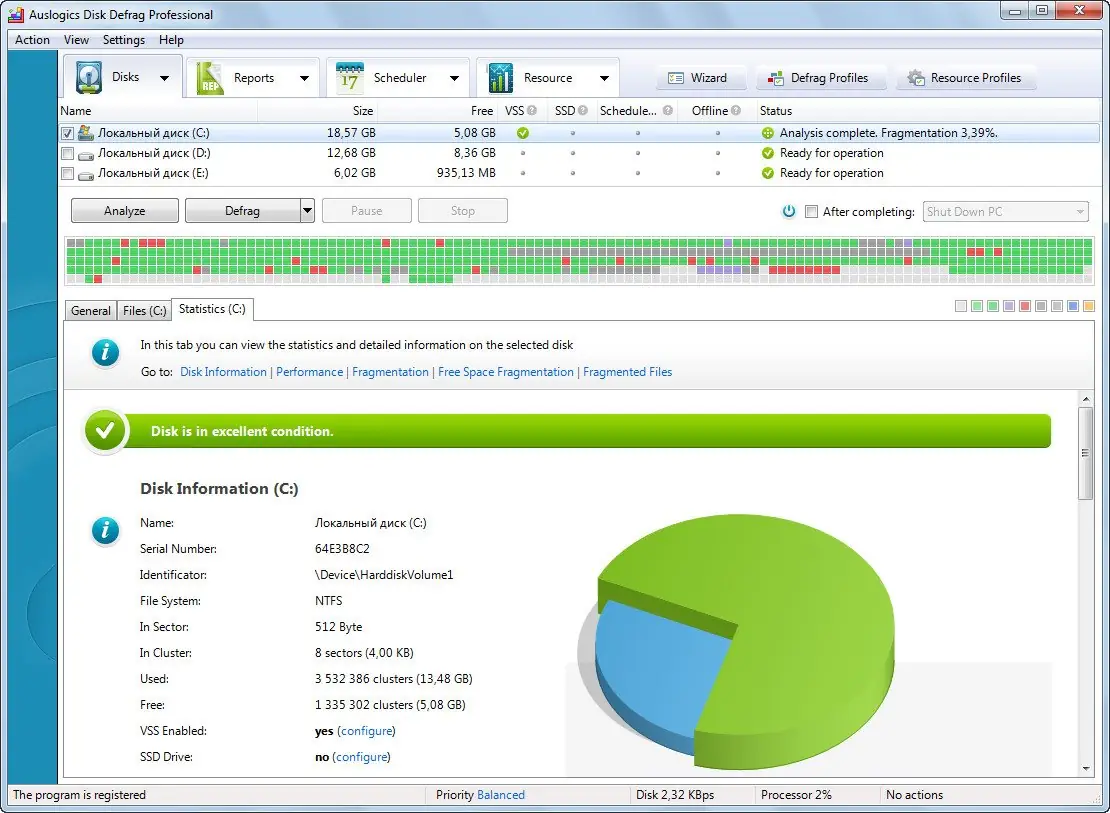Click the VSS column help icon
Image resolution: width=1110 pixels, height=813 pixels.
(532, 110)
